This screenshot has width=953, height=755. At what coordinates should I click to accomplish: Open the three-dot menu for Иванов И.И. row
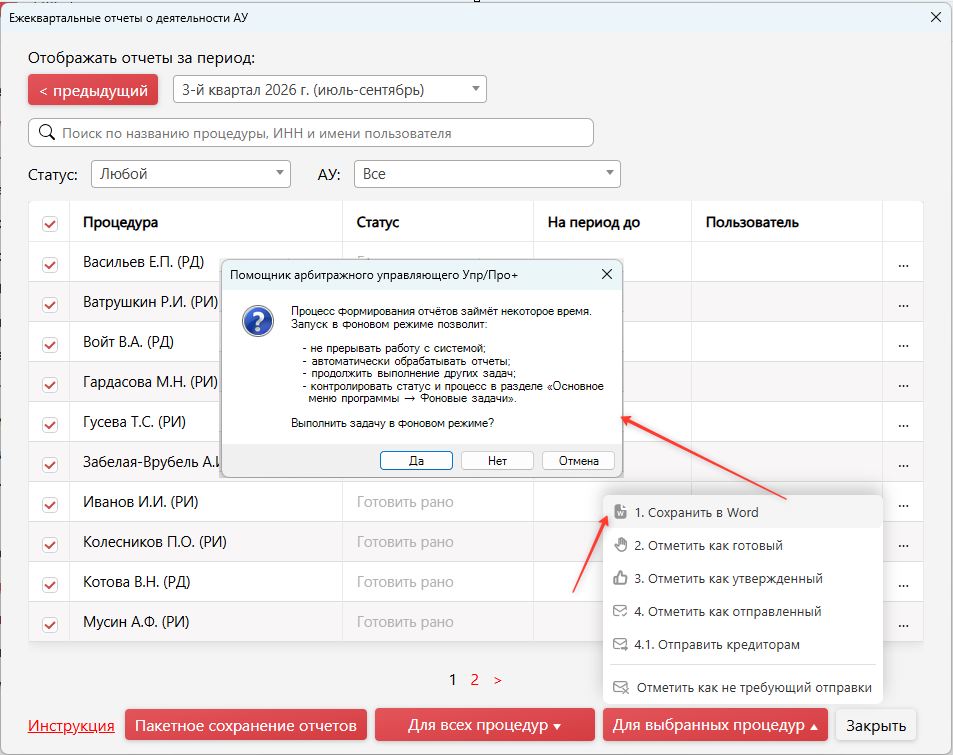coord(903,505)
